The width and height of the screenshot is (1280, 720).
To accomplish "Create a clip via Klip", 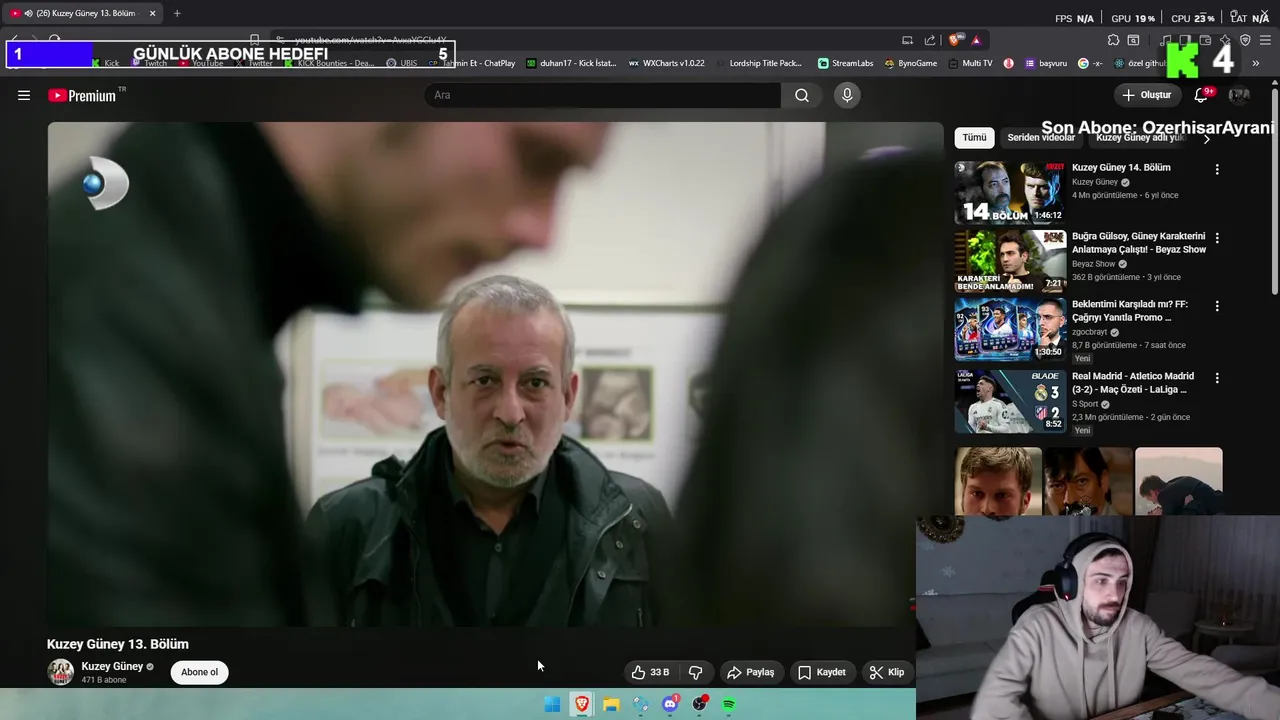I will pyautogui.click(x=886, y=672).
